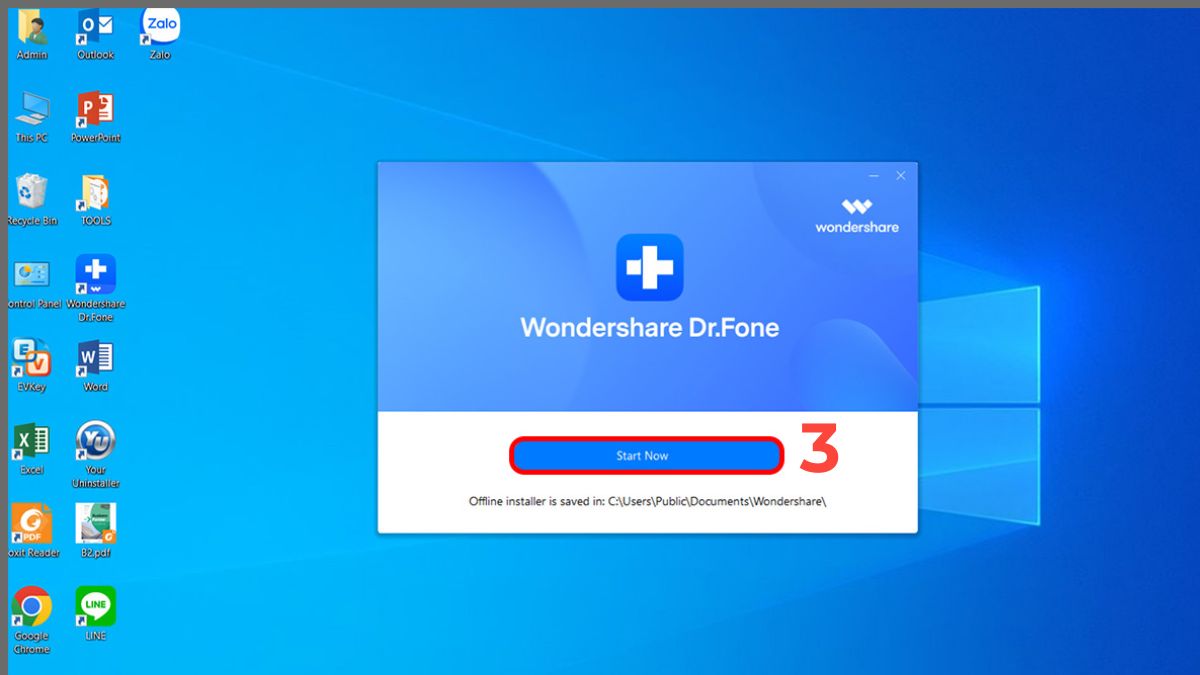
Task: Click the Dr.Fone plus logo in the installer
Action: coord(648,267)
